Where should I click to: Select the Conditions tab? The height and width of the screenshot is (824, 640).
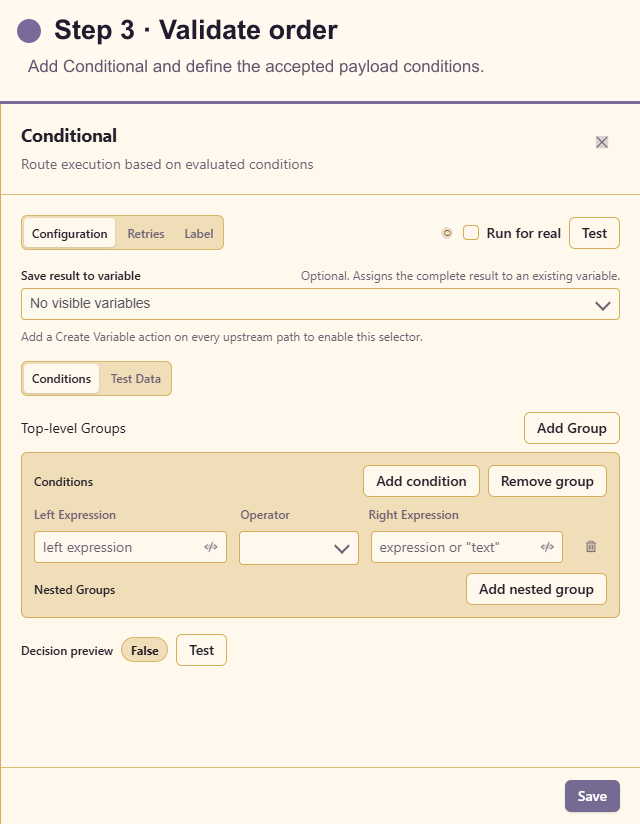(x=61, y=378)
